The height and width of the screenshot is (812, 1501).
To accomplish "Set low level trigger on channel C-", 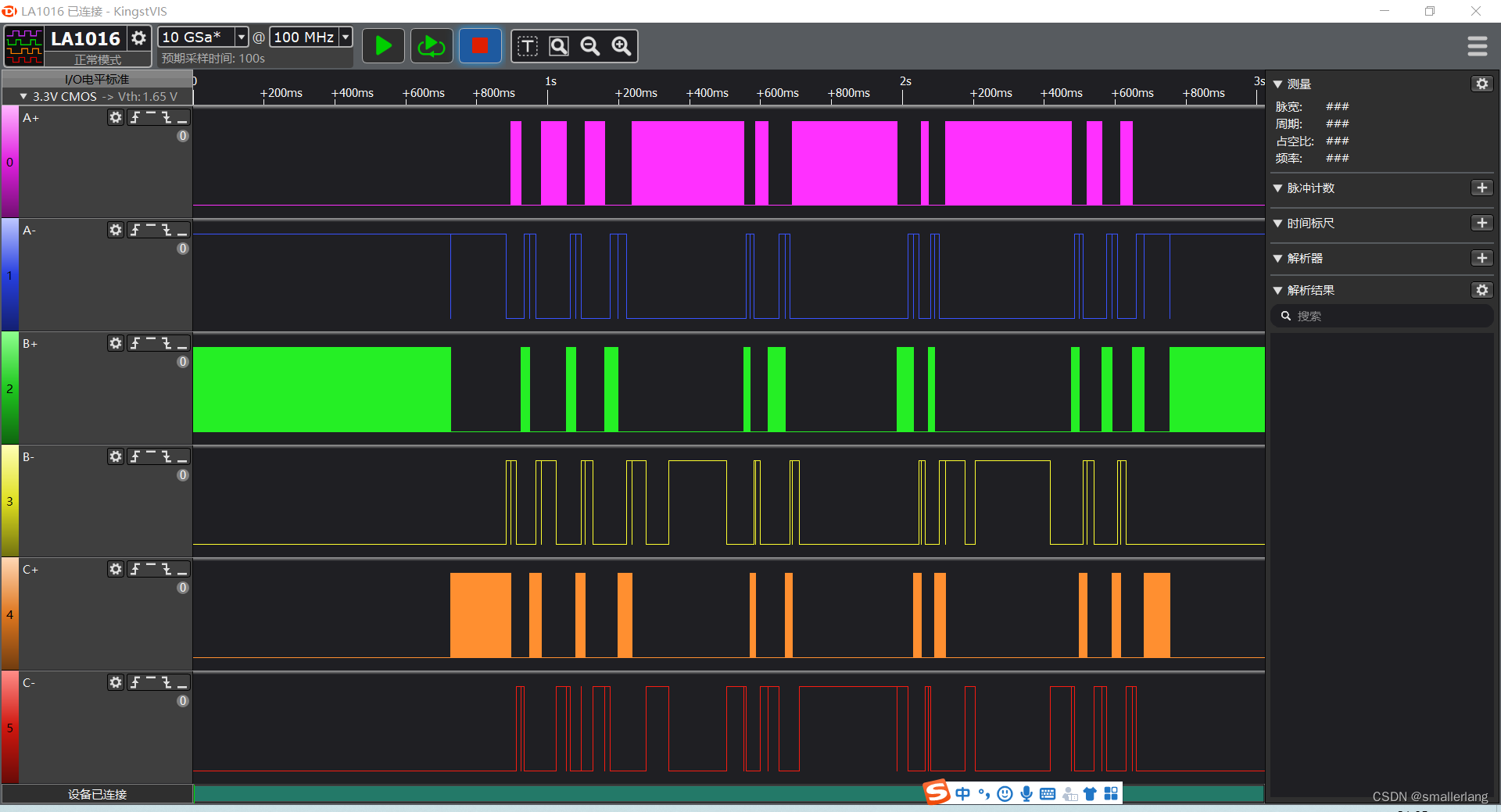I will [182, 682].
